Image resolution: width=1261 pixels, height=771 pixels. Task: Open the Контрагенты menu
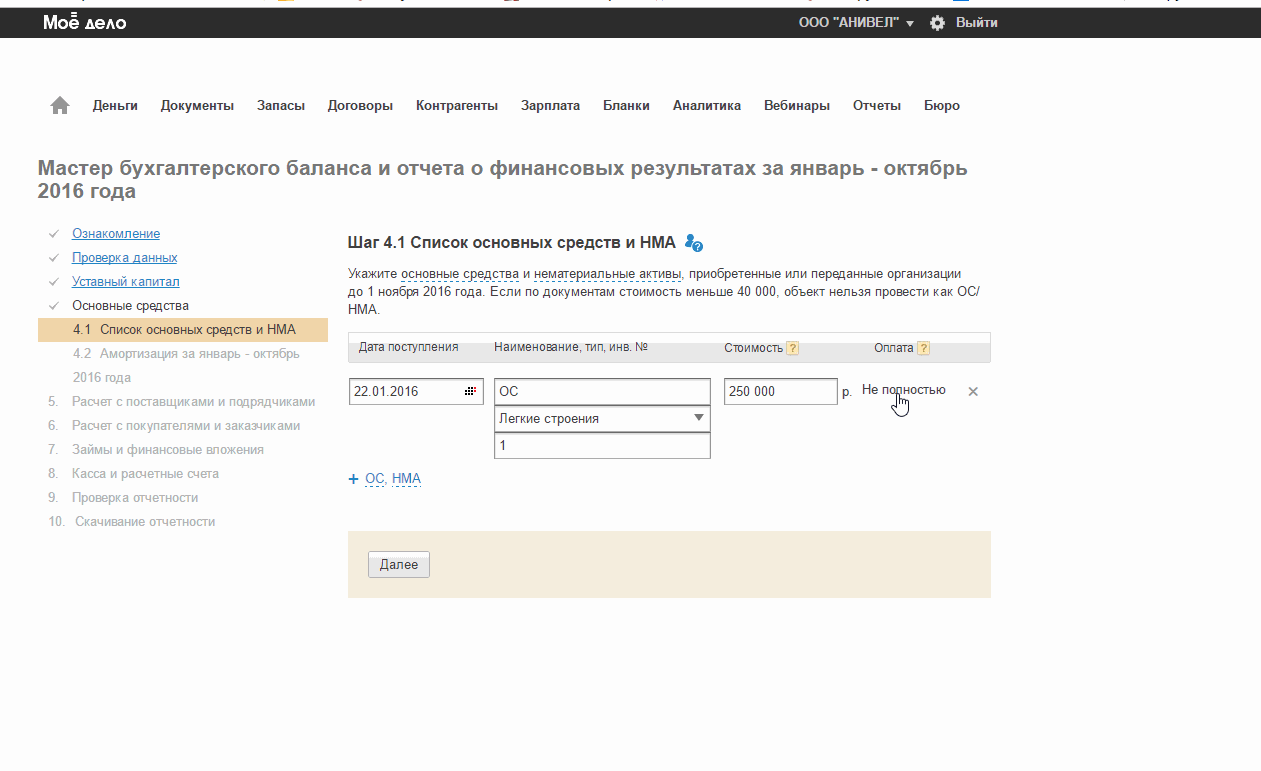pyautogui.click(x=457, y=105)
